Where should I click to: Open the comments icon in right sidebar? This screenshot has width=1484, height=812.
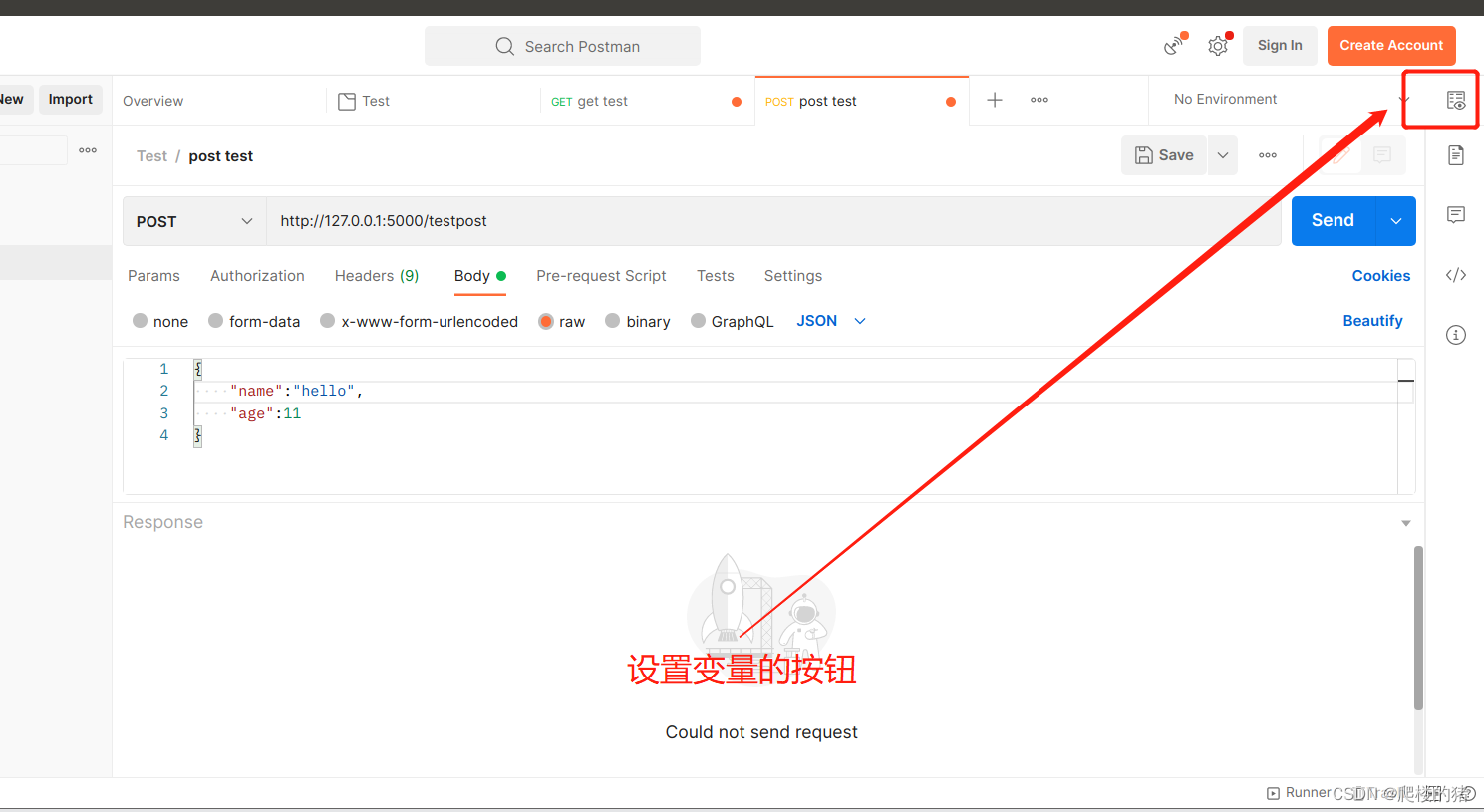[x=1456, y=215]
